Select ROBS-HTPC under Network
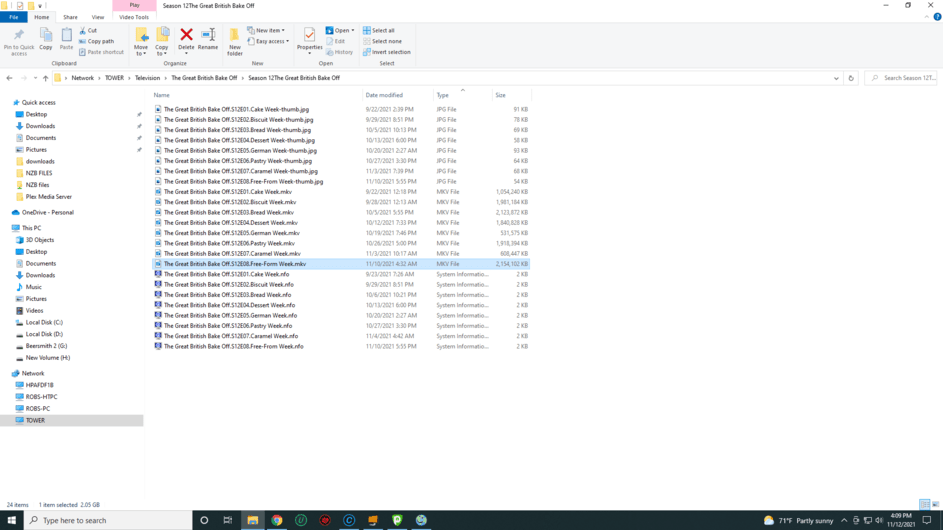The width and height of the screenshot is (943, 530). coord(41,397)
